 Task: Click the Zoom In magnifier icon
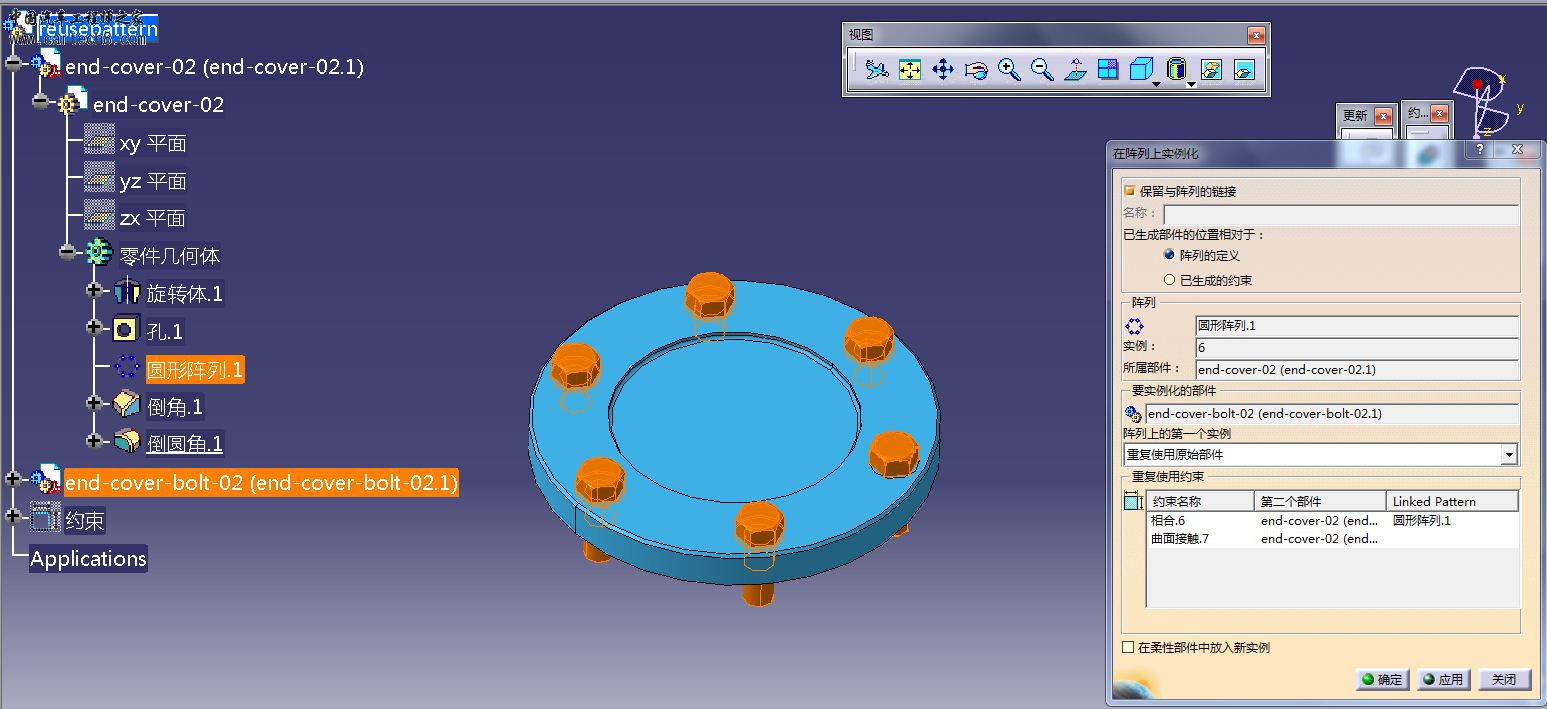tap(1009, 70)
